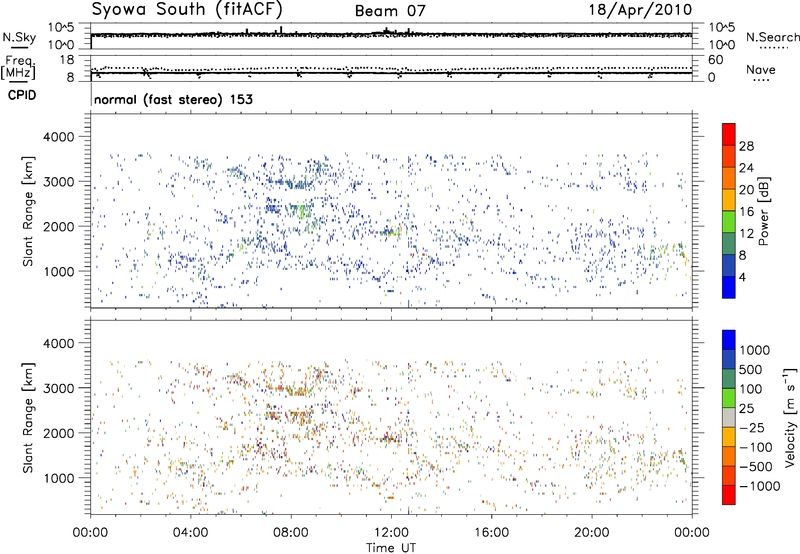Image resolution: width=800 pixels, height=554 pixels.
Task: Click the '4000' tick of the power panel
Action: click(x=59, y=137)
